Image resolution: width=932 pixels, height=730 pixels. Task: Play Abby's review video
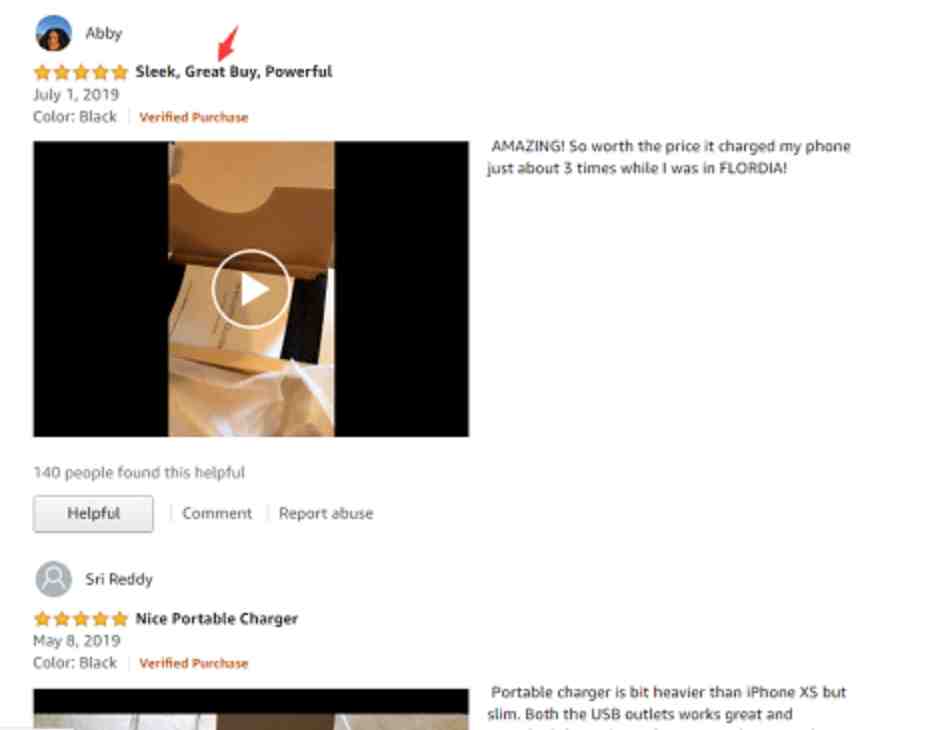(x=251, y=289)
